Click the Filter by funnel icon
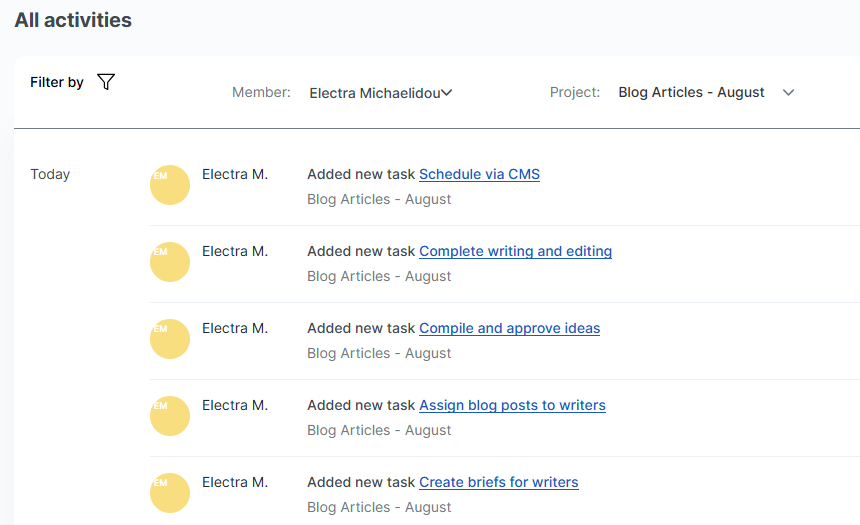860x525 pixels. pyautogui.click(x=106, y=82)
